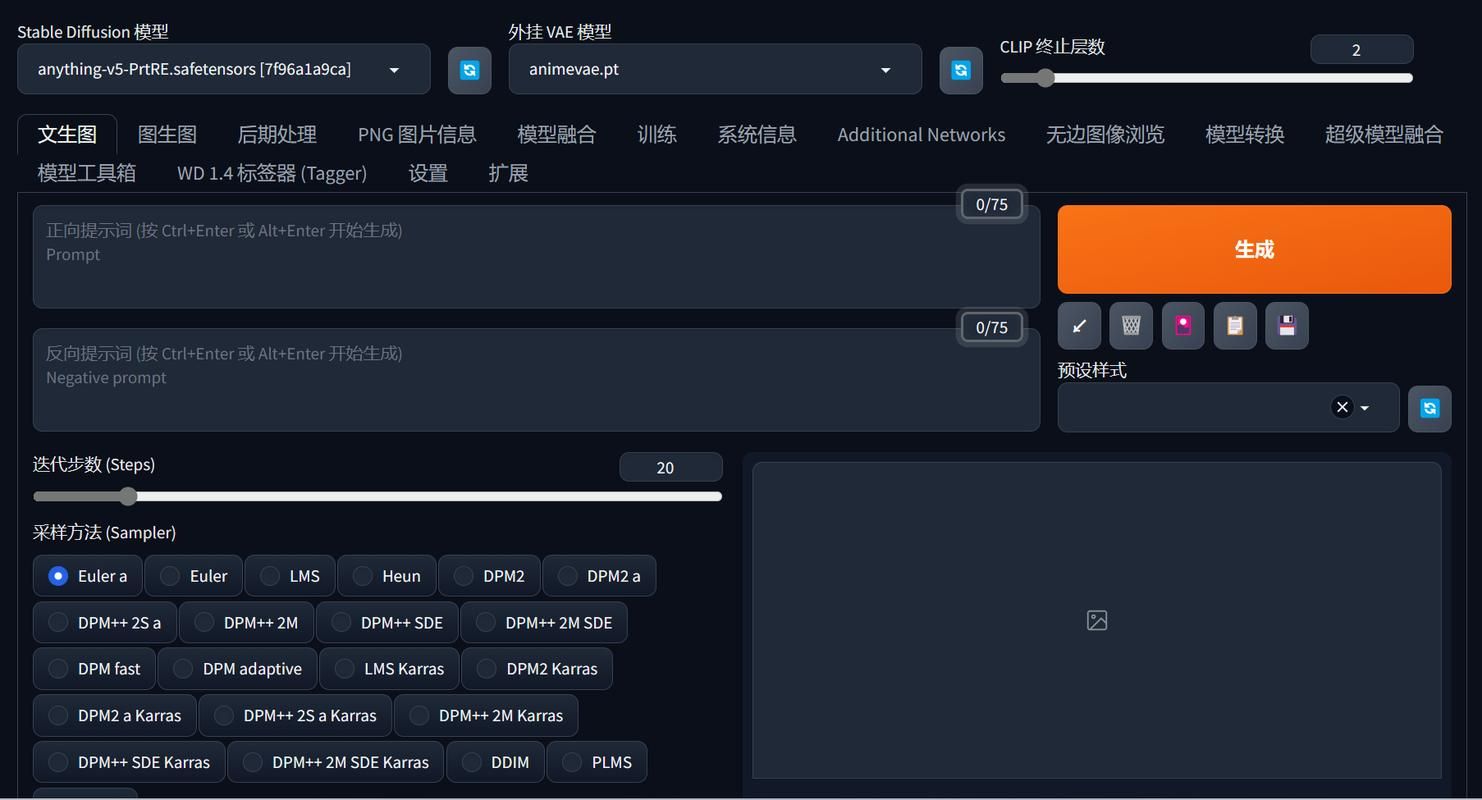Go to the 训练 tab
Image resolution: width=1482 pixels, height=800 pixels.
point(657,135)
